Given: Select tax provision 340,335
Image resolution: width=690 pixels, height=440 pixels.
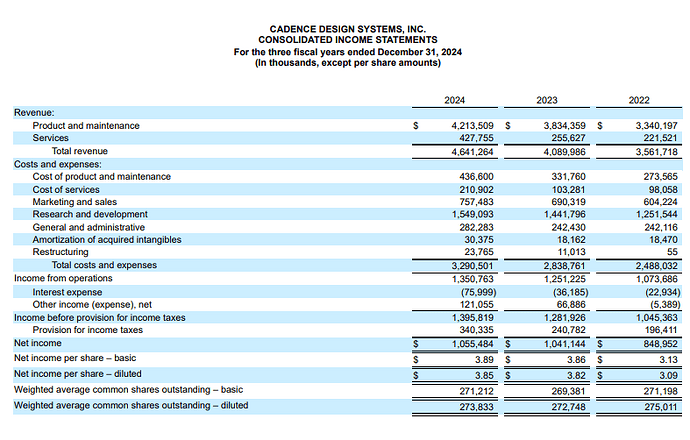Looking at the screenshot, I should click(477, 330).
